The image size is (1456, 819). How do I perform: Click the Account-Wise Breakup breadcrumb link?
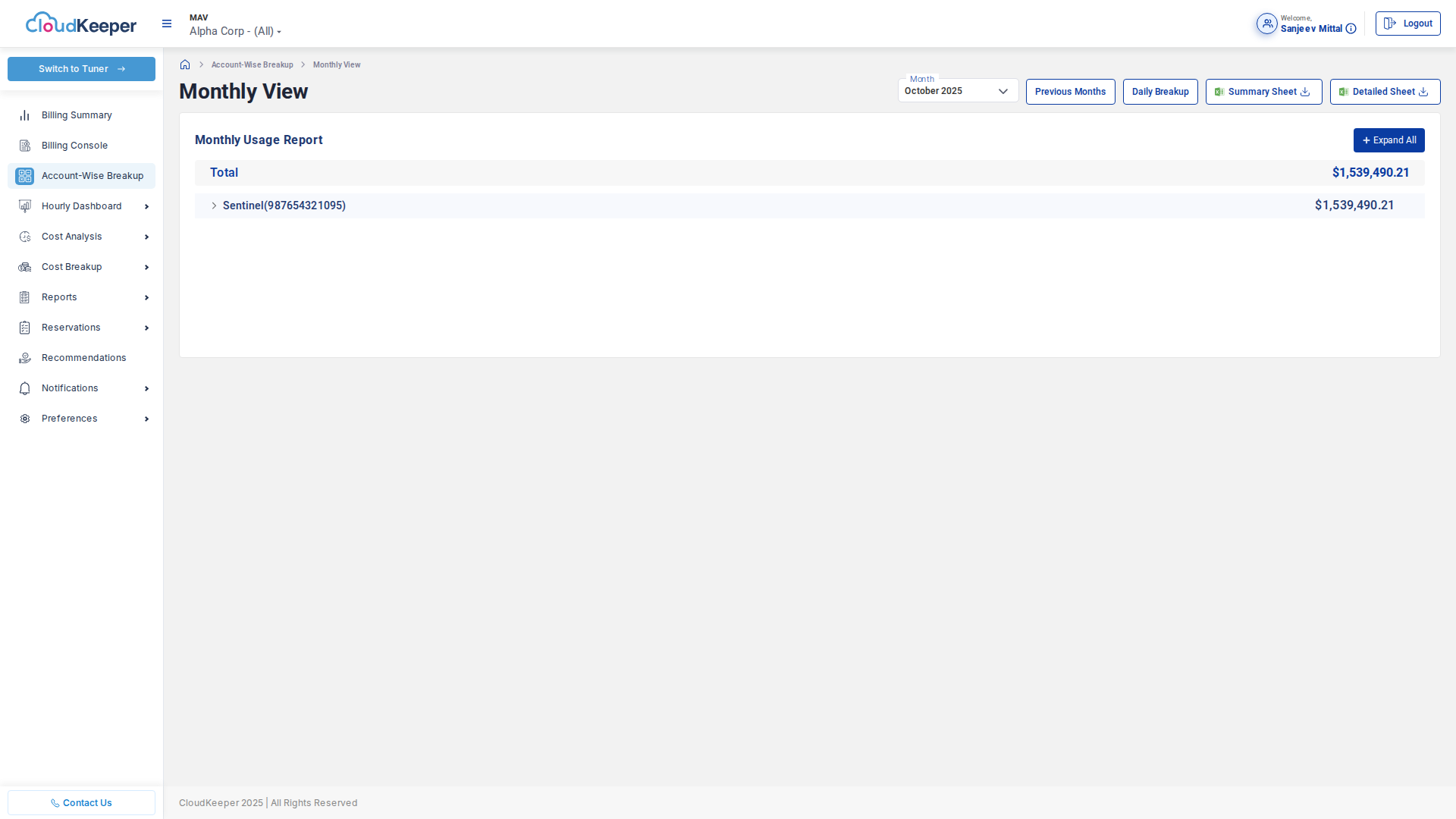coord(252,64)
